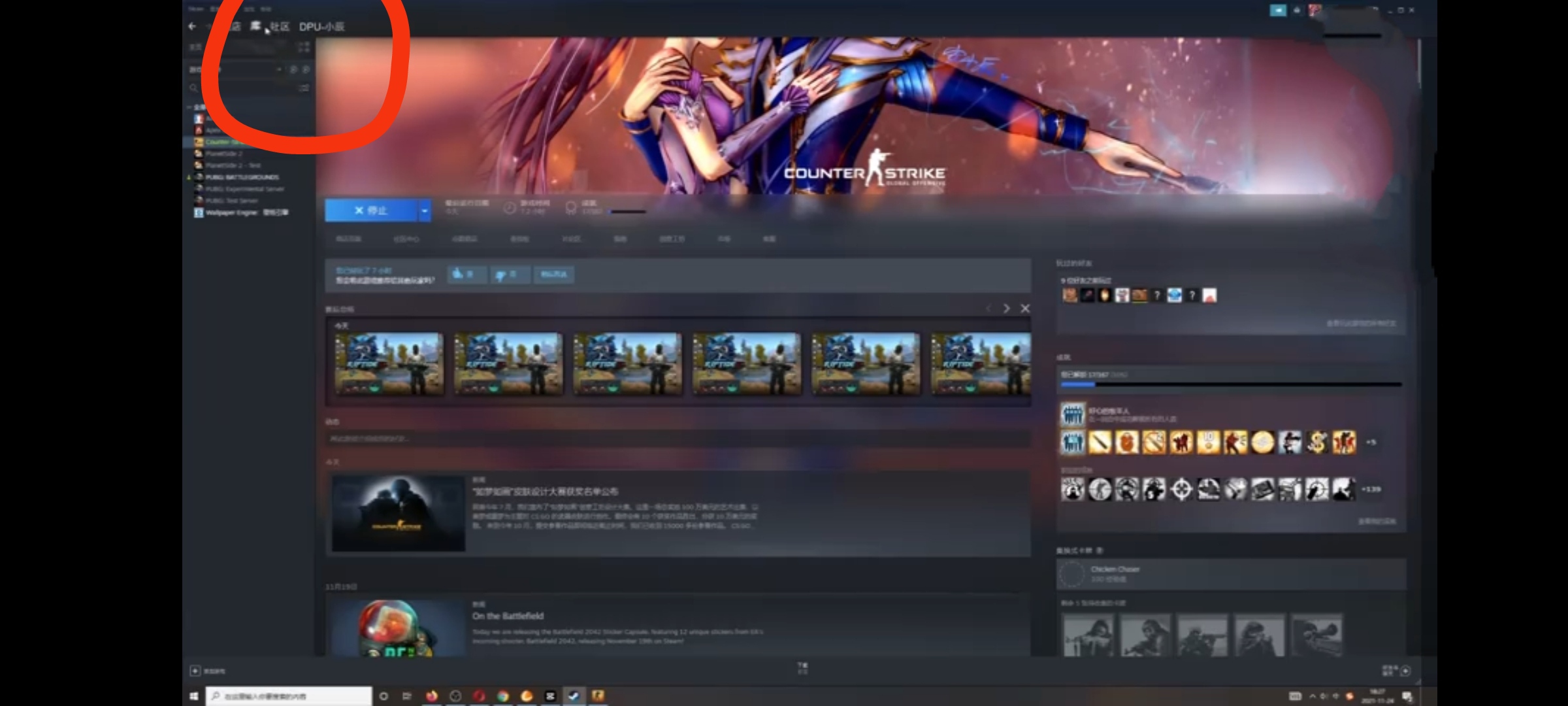Select PUBG: BATTLEGROUNDS in the game list
This screenshot has width=1568, height=706.
pyautogui.click(x=242, y=177)
